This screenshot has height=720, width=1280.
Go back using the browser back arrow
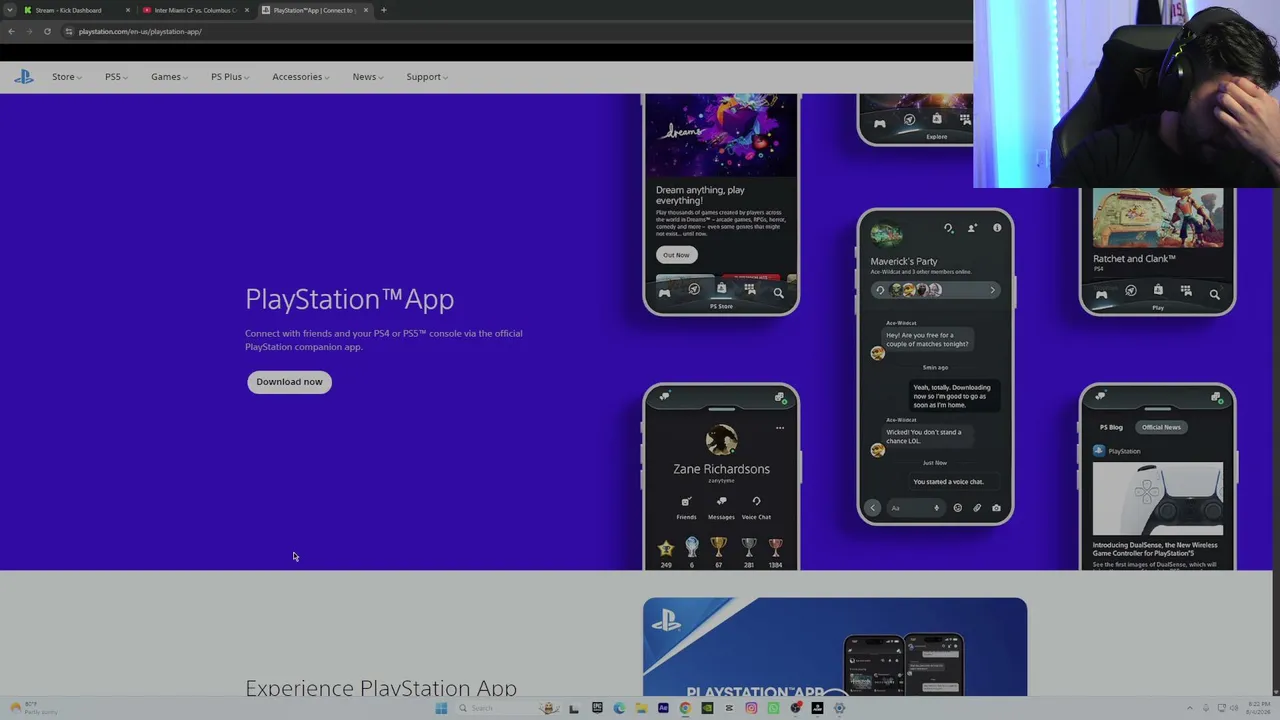point(11,31)
